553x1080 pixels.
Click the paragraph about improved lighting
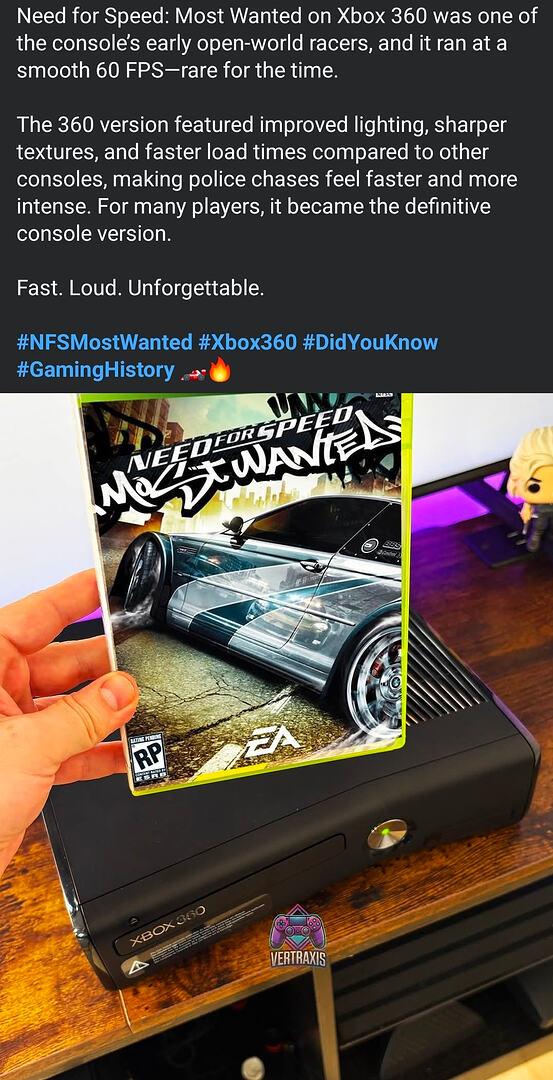pos(267,179)
